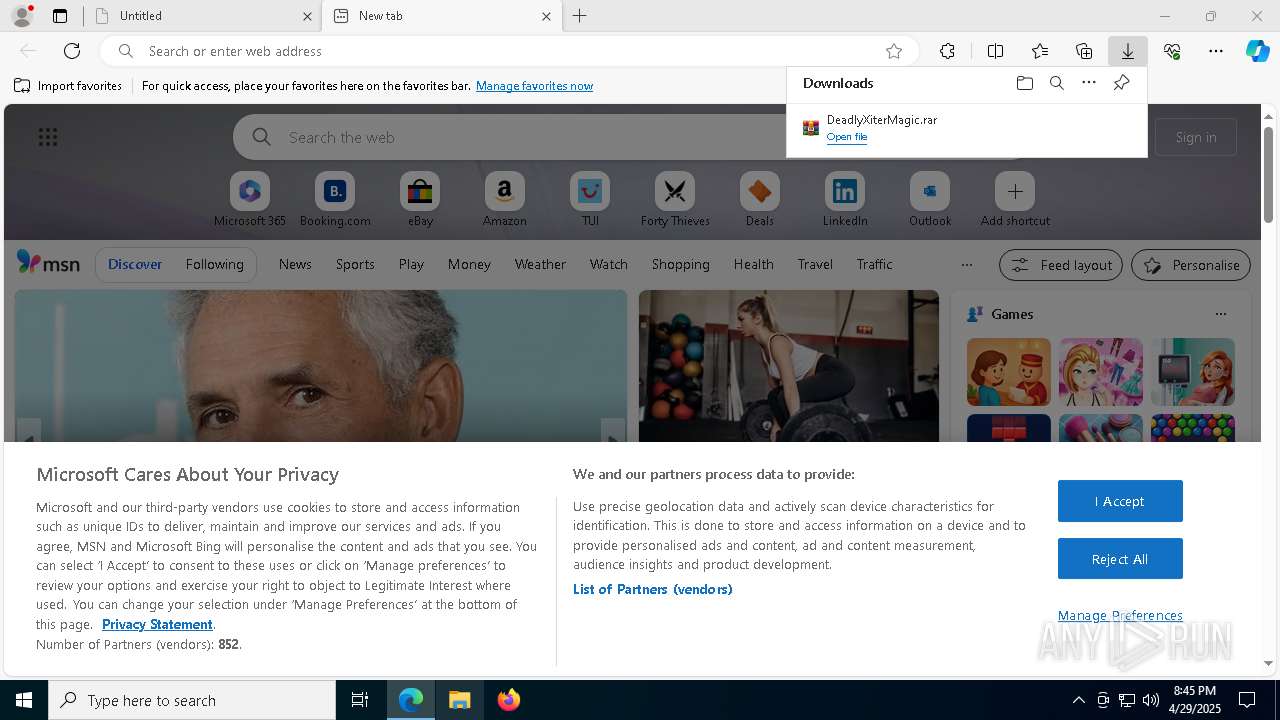1280x720 pixels.
Task: Open more options in Downloads panel
Action: click(x=1089, y=83)
